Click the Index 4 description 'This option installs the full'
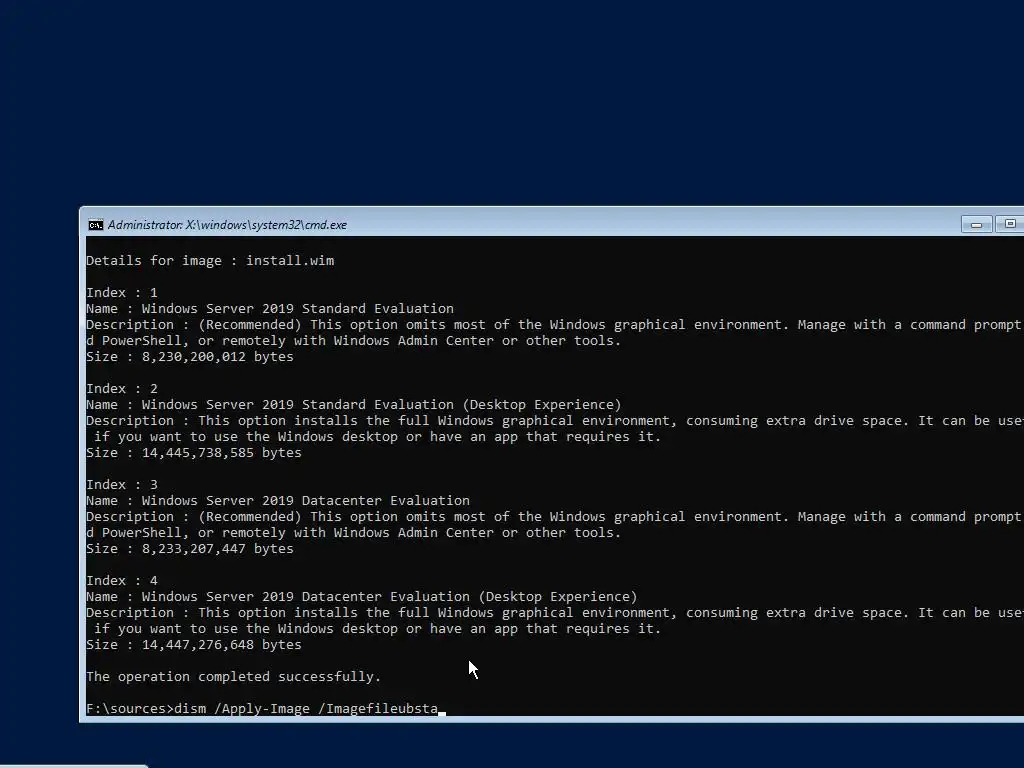This screenshot has height=768, width=1024. click(555, 613)
